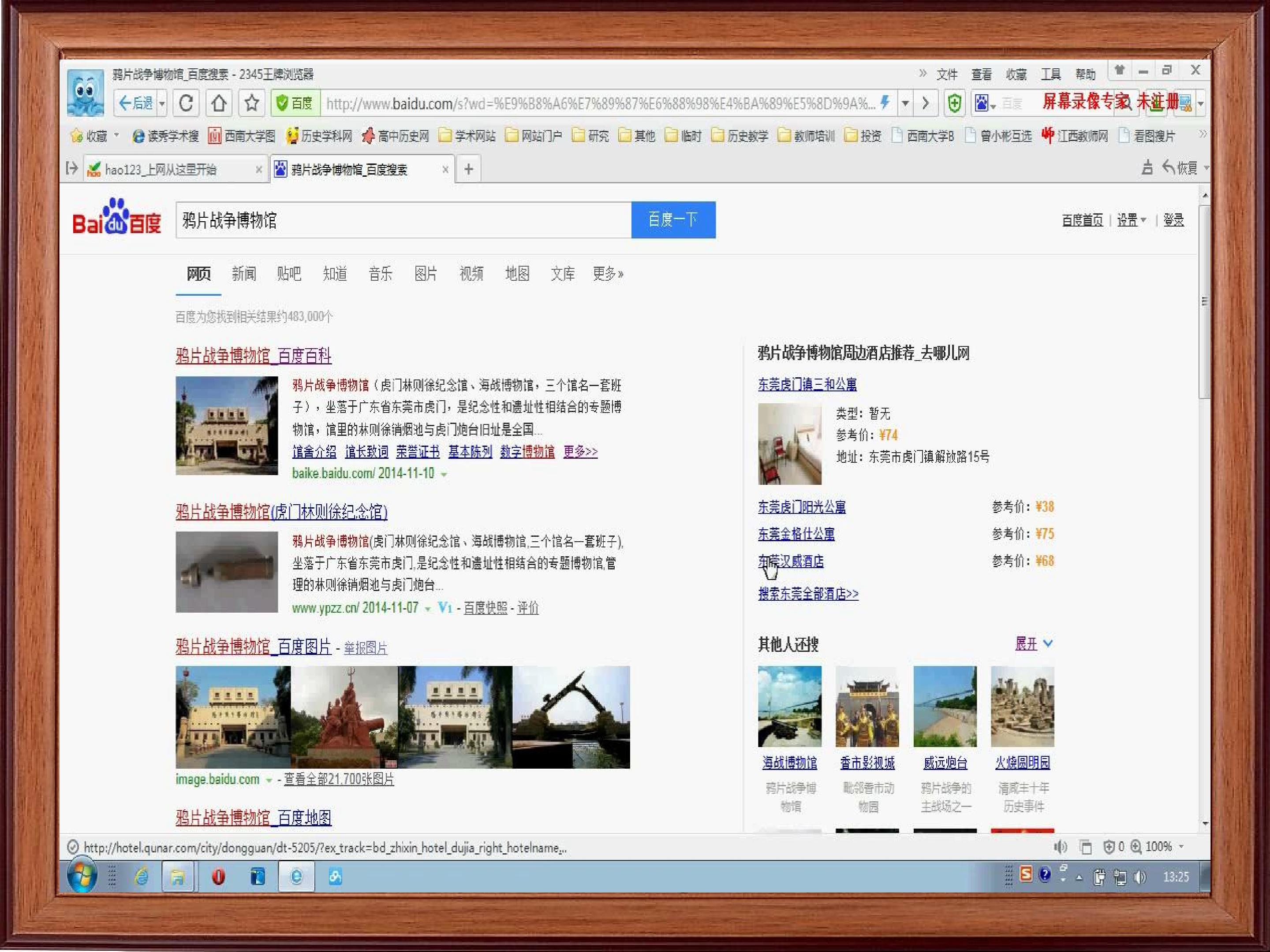Open the 工具 menu in browser

tap(1050, 74)
